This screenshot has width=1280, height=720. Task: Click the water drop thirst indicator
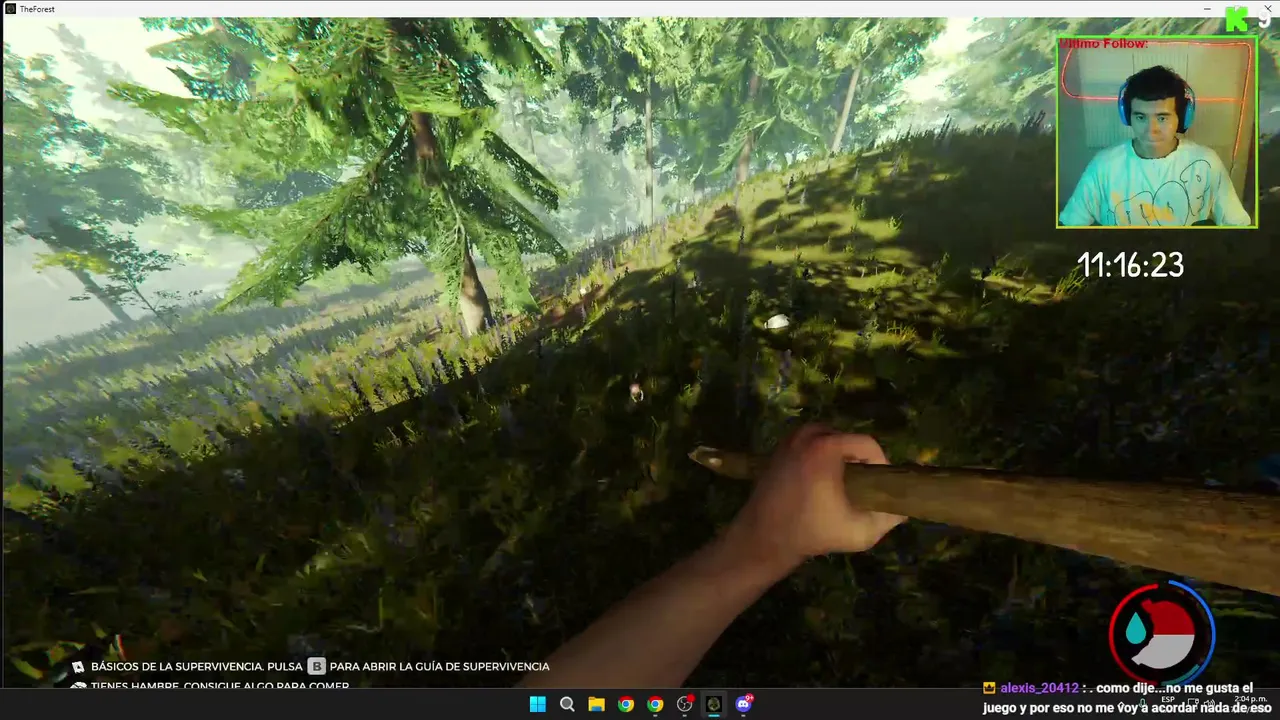1136,629
